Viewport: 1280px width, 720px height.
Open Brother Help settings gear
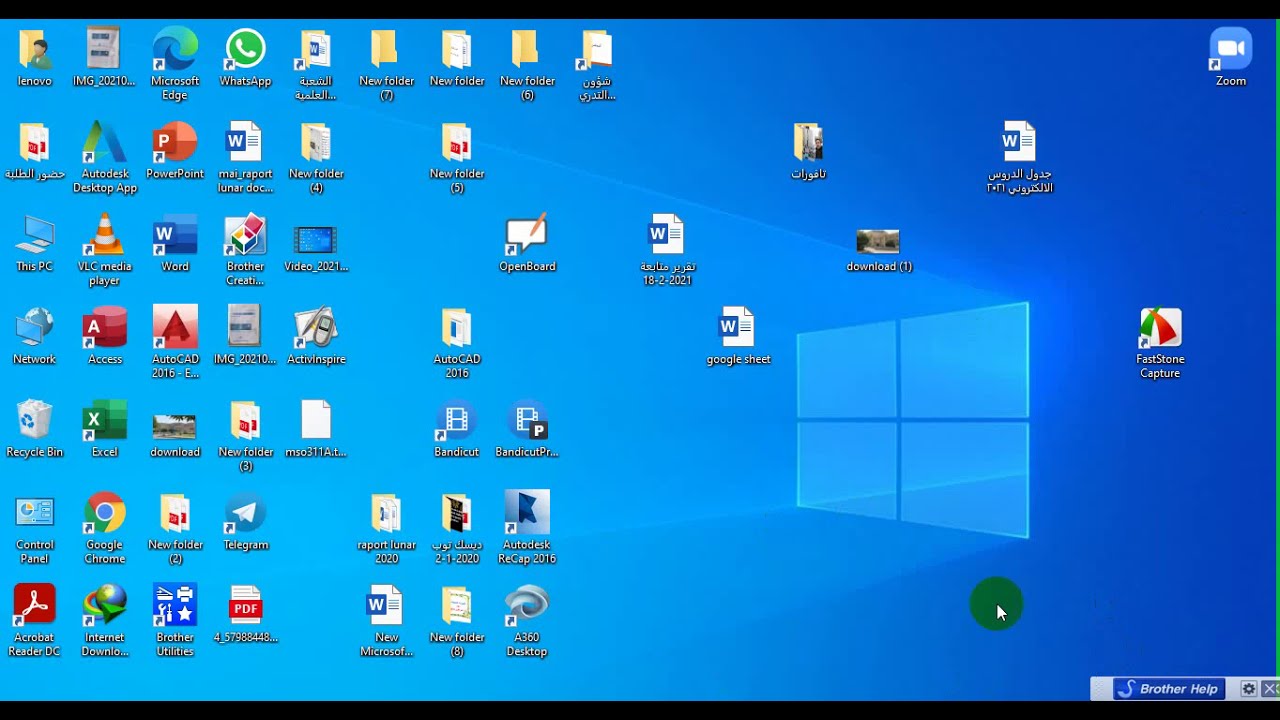(1249, 689)
